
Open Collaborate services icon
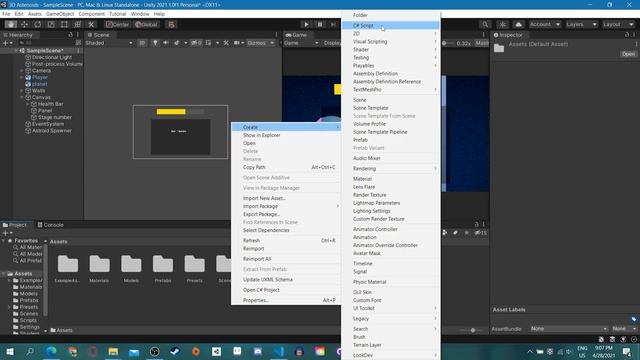click(502, 24)
